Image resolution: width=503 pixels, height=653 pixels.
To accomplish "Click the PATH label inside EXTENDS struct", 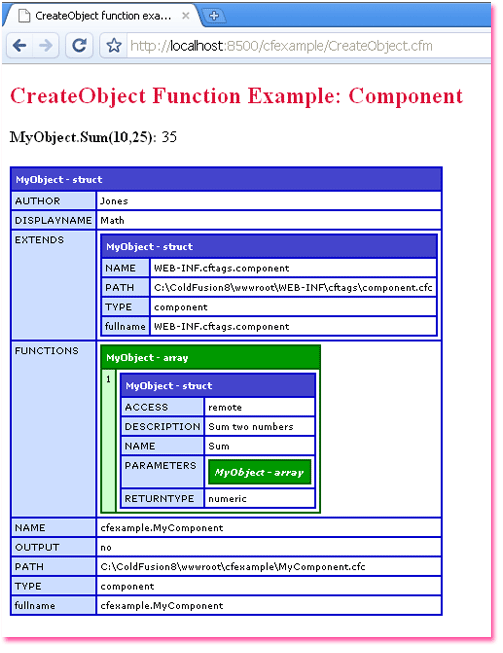I will [125, 287].
